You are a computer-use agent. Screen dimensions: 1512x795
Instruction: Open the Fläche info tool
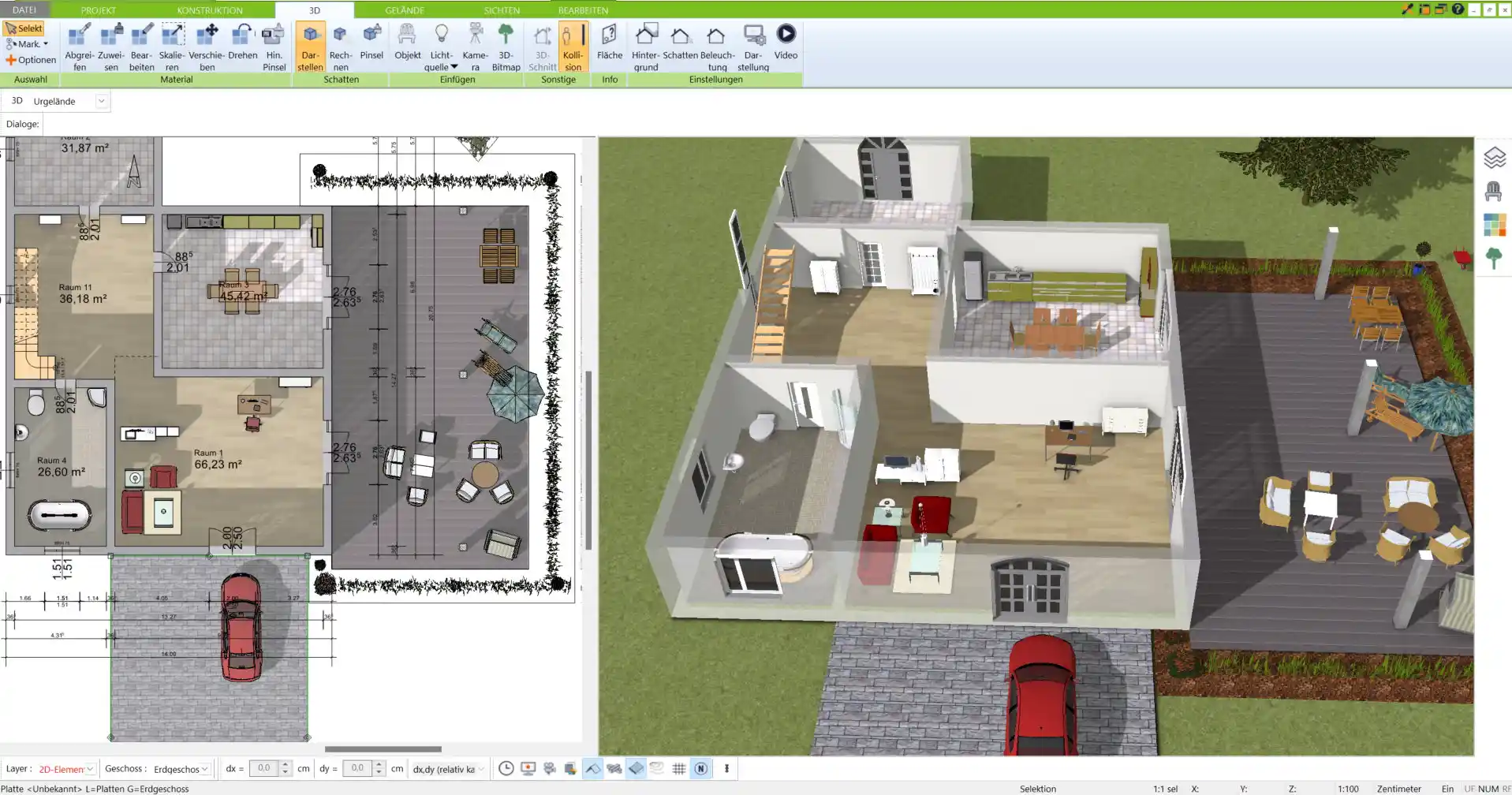pyautogui.click(x=609, y=42)
